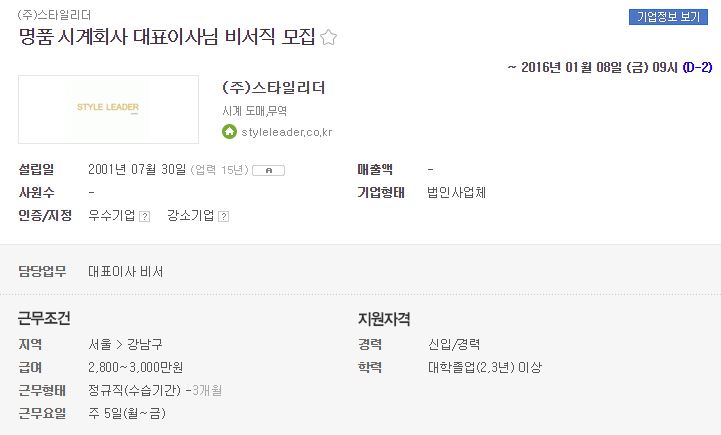Click the green home icon beside website
721x435 pixels.
[x=229, y=132]
